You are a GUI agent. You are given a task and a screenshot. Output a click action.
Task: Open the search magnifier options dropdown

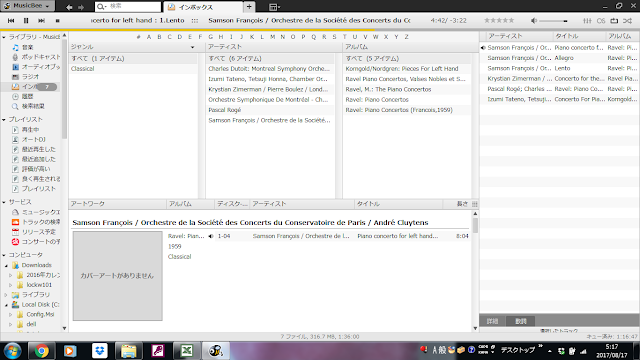coord(101,7)
